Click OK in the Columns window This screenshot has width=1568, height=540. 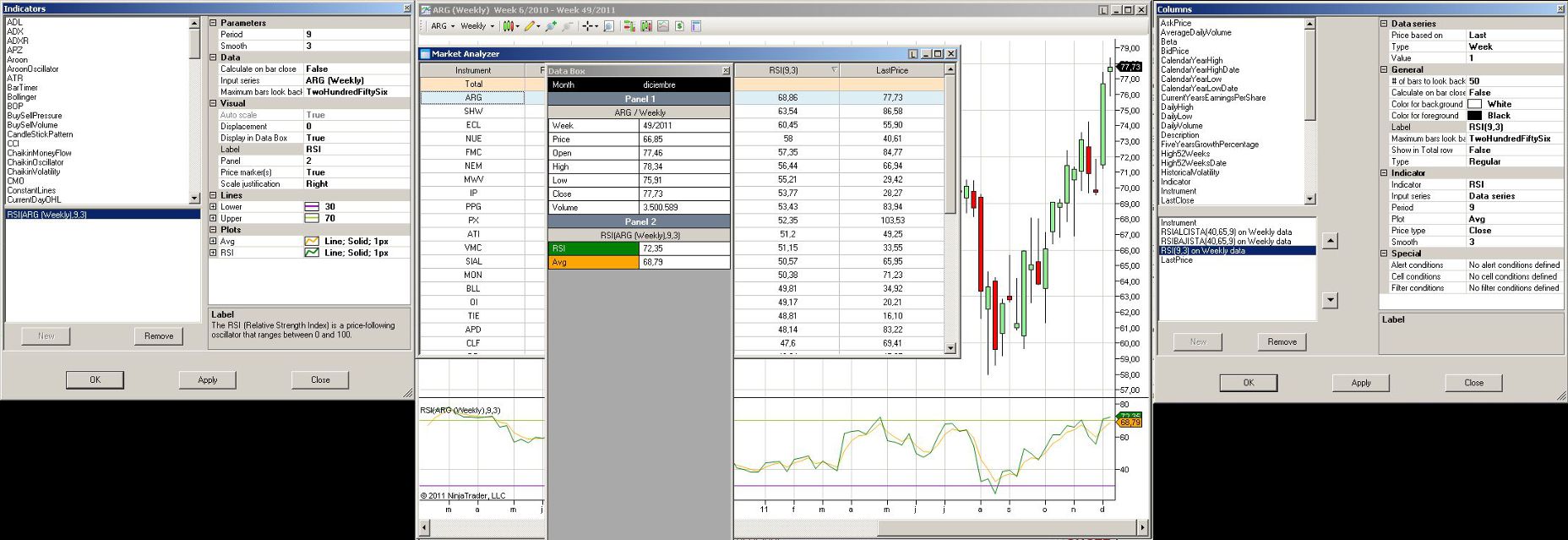[1249, 383]
